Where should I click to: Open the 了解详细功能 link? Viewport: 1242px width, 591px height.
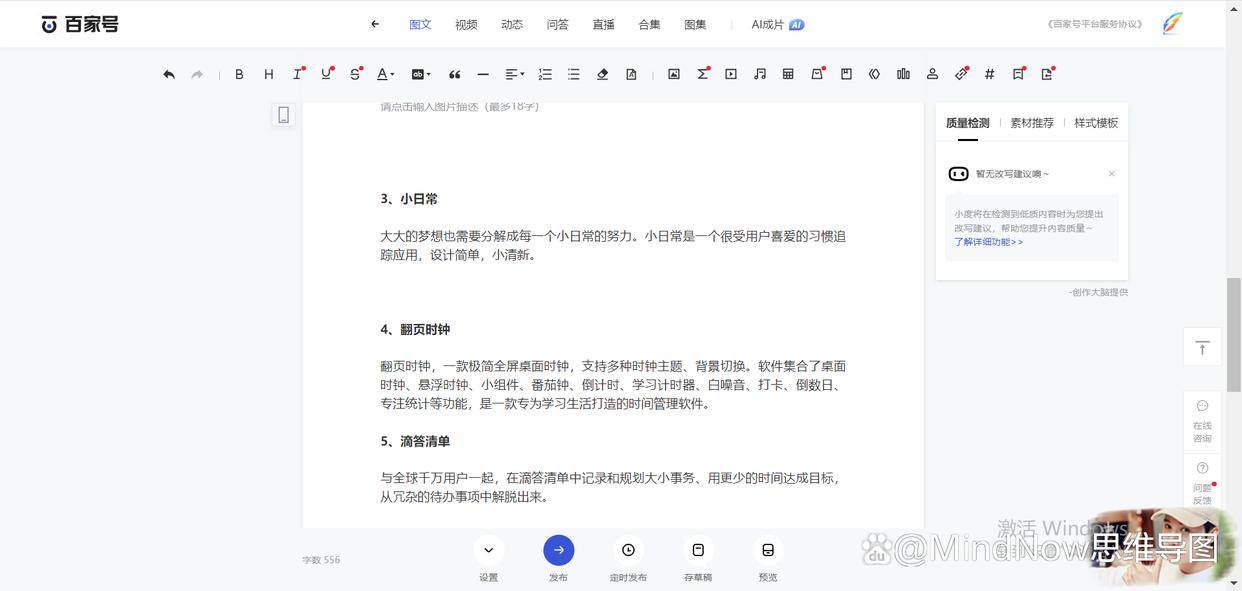[x=988, y=242]
